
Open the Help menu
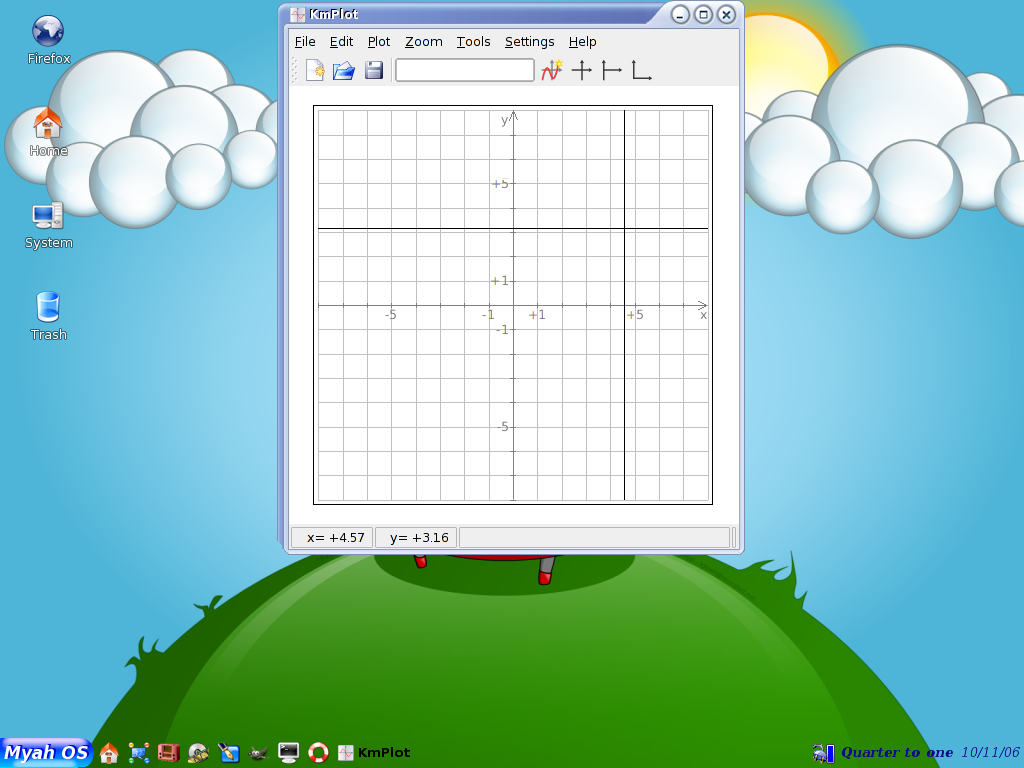tap(583, 42)
